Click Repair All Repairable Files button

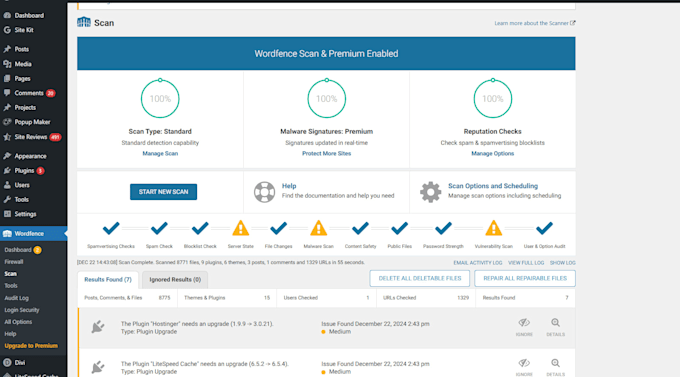(525, 279)
